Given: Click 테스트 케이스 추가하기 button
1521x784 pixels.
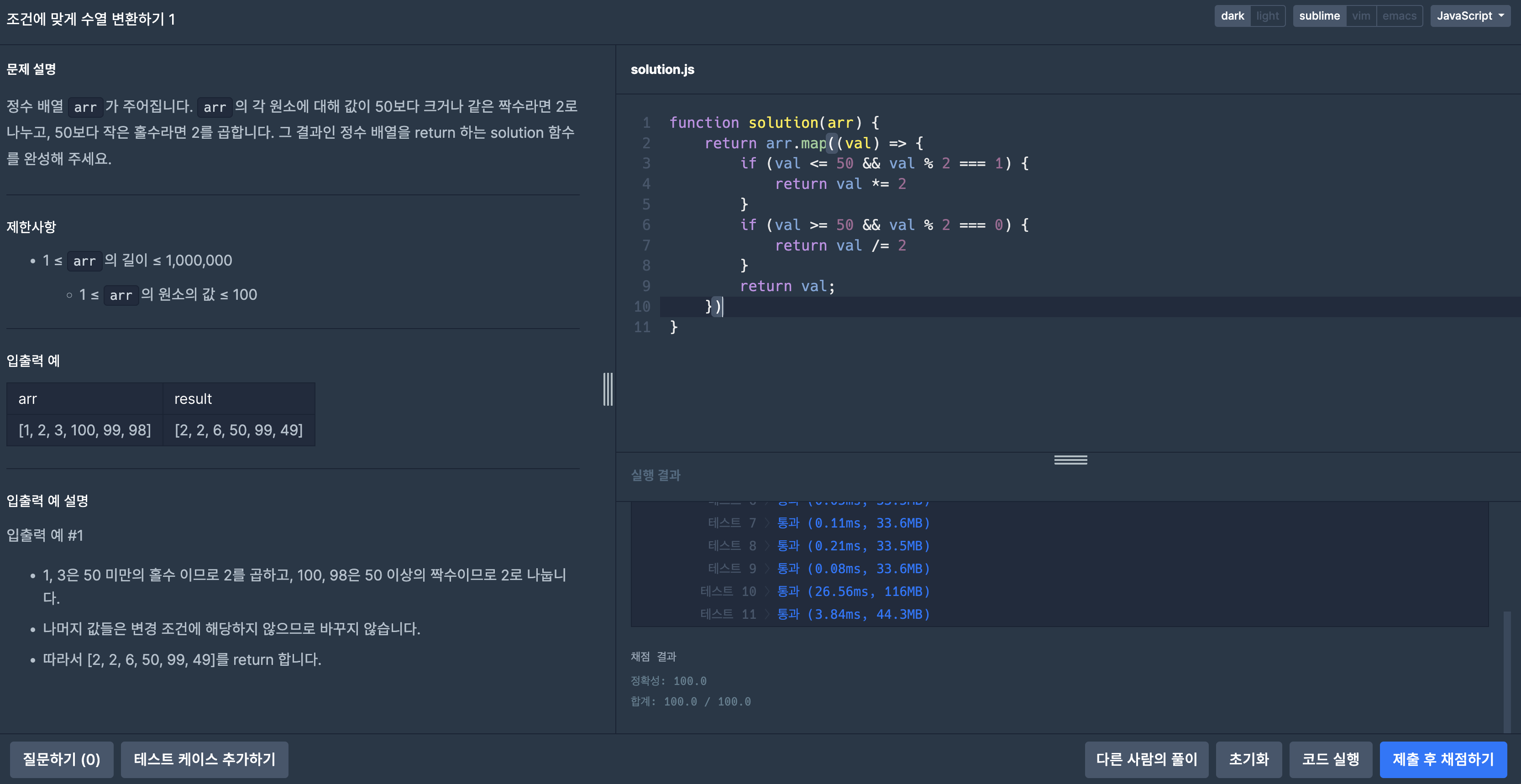Looking at the screenshot, I should click(x=205, y=759).
